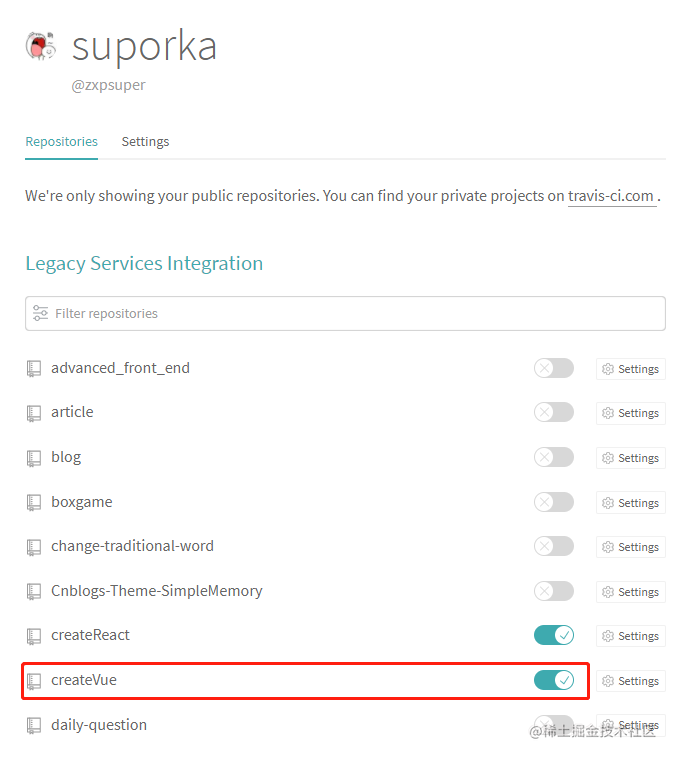This screenshot has height=759, width=676.
Task: Open Settings for boxgame repository
Action: 631,503
